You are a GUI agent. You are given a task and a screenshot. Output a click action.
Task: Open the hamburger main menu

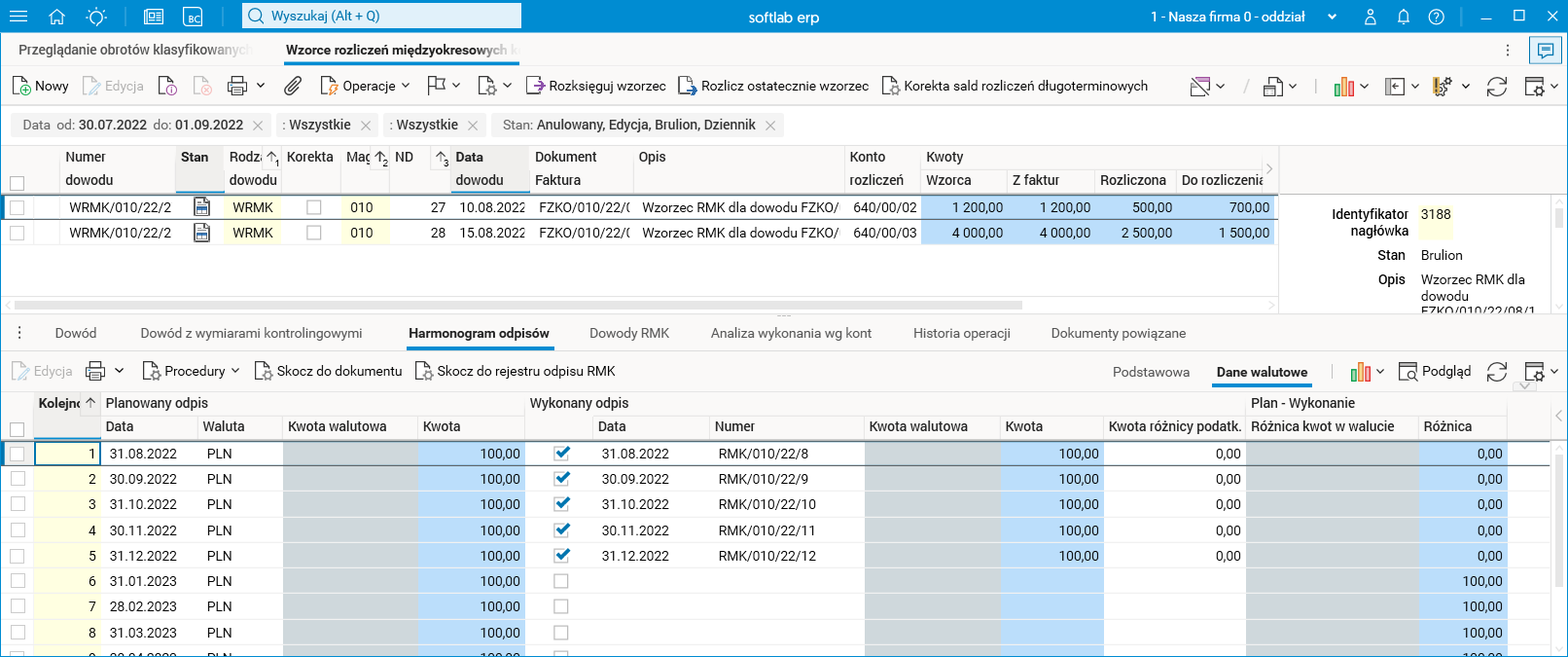18,17
